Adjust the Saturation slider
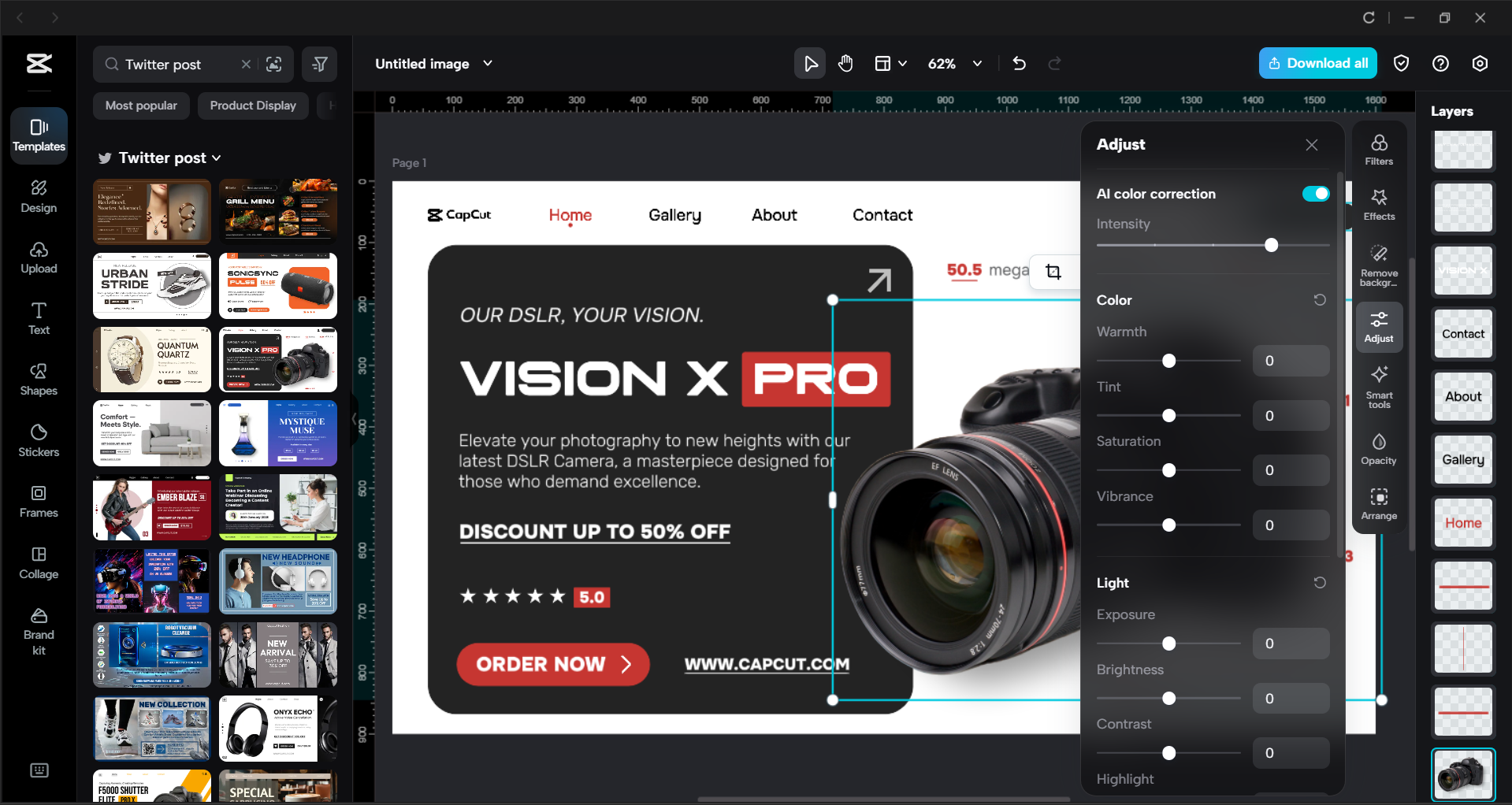The width and height of the screenshot is (1512, 805). tap(1168, 470)
